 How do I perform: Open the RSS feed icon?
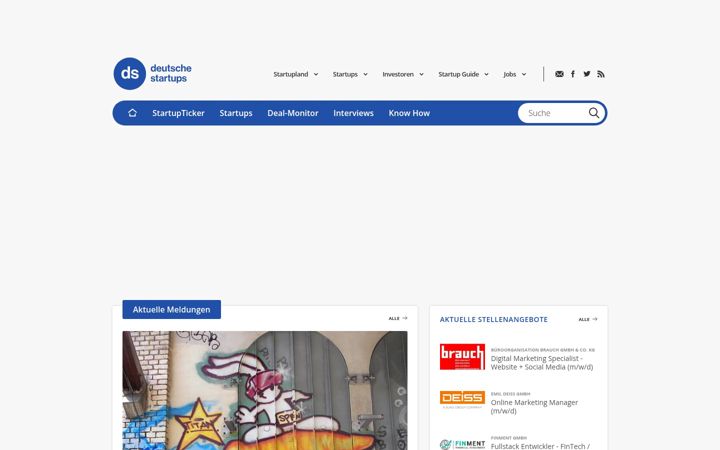pos(601,74)
